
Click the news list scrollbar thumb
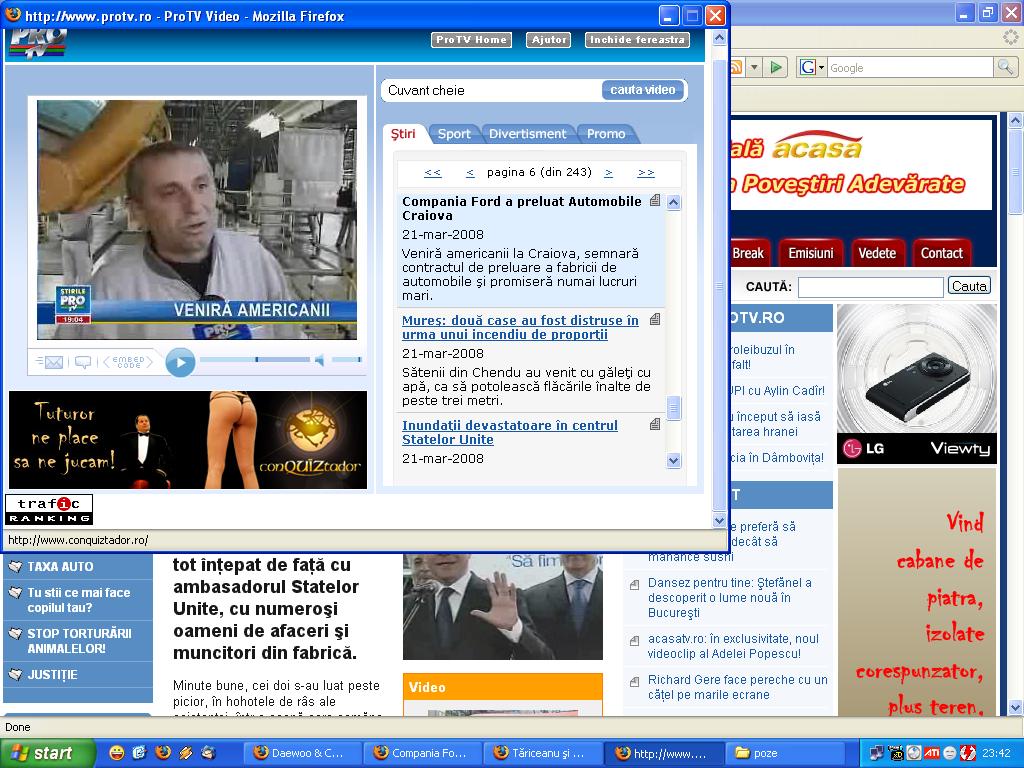[x=674, y=408]
